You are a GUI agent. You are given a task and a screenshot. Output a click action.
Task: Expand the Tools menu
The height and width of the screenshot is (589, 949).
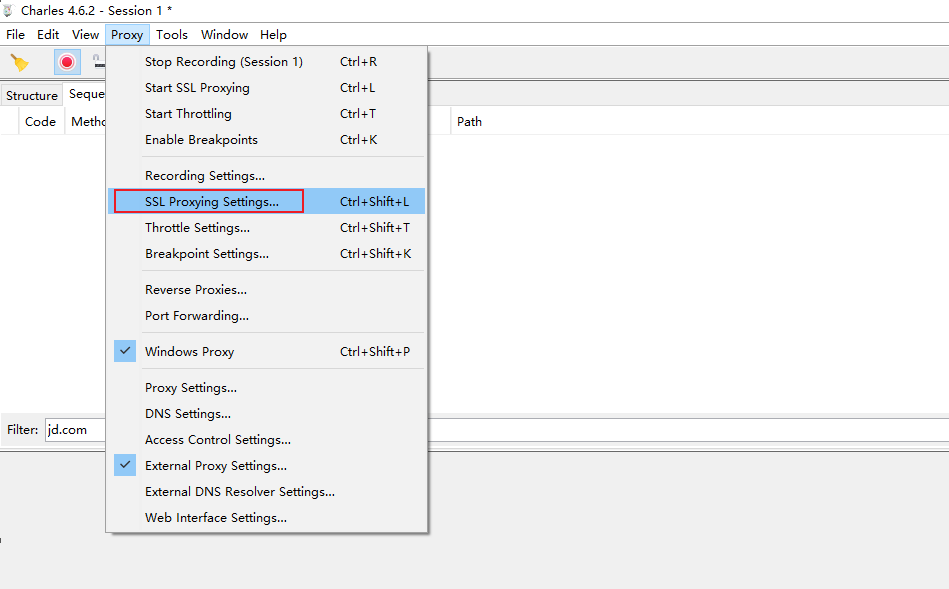coord(171,35)
